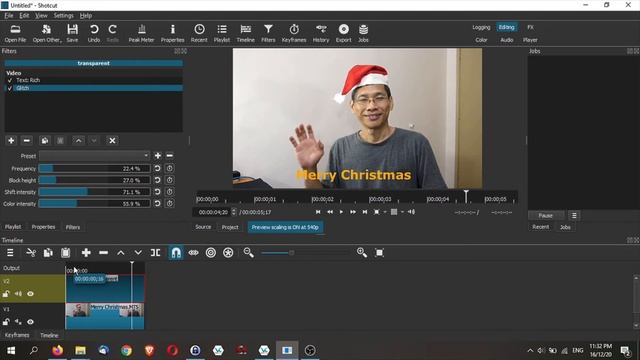The image size is (640, 360).
Task: Show the History panel
Action: [x=321, y=33]
